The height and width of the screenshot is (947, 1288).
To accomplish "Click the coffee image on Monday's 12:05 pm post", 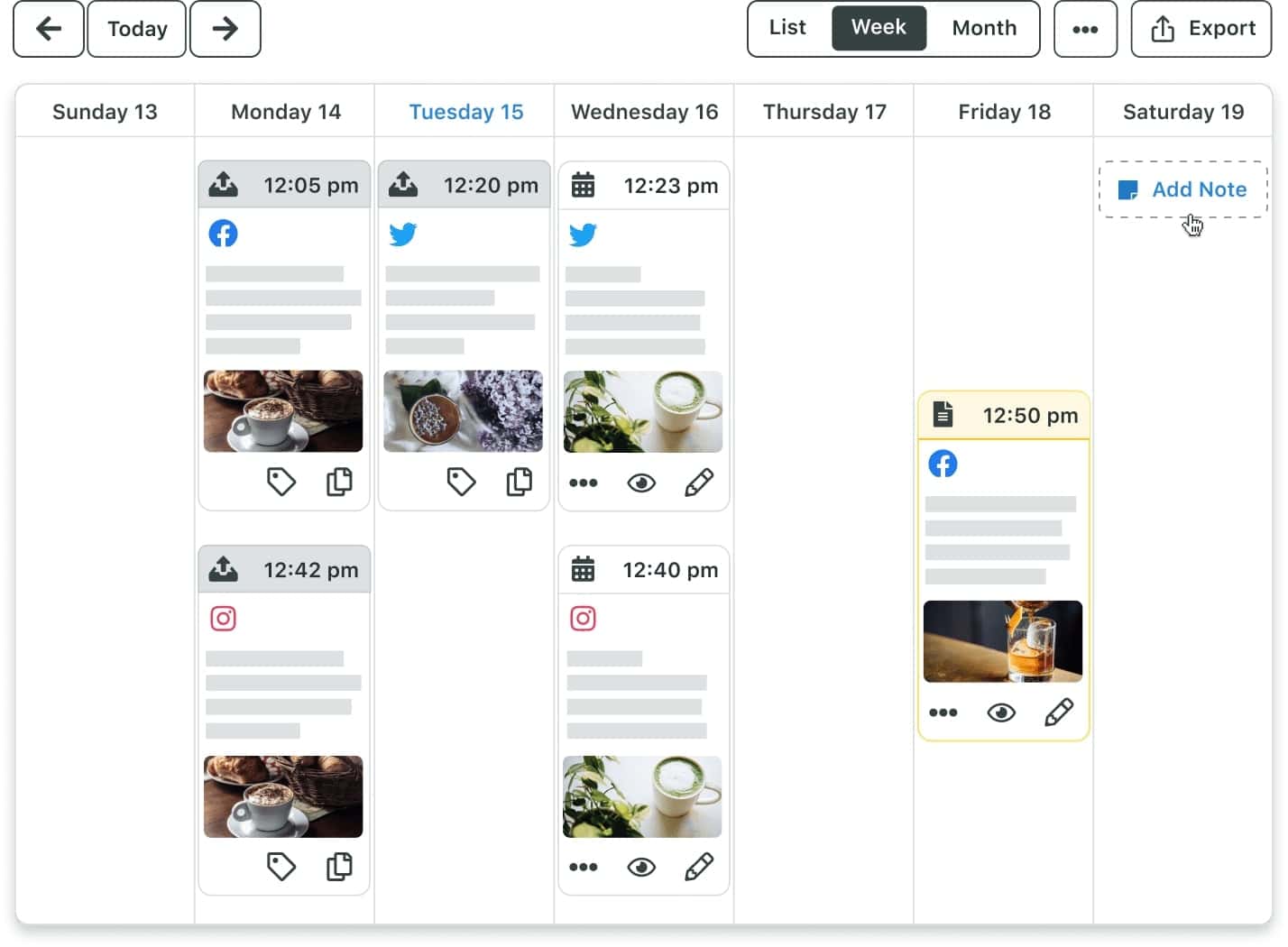I will coord(282,410).
